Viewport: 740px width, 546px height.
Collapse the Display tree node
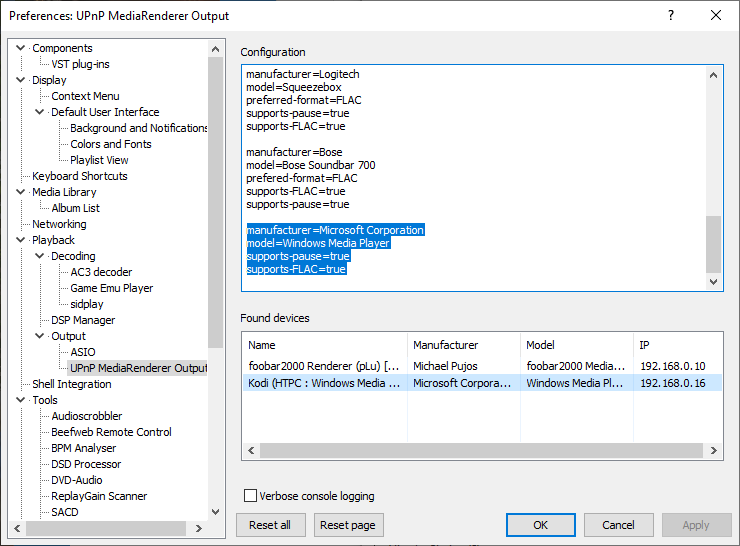tap(20, 80)
